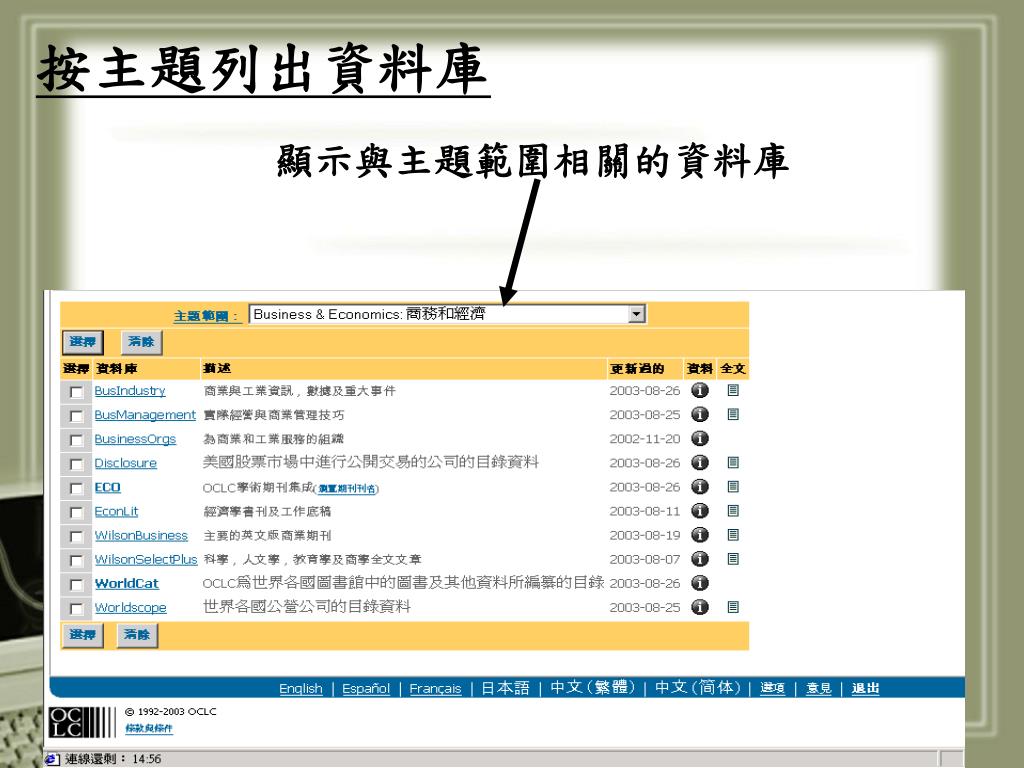Check the BusManagement checkbox
The image size is (1024, 768).
tap(76, 416)
